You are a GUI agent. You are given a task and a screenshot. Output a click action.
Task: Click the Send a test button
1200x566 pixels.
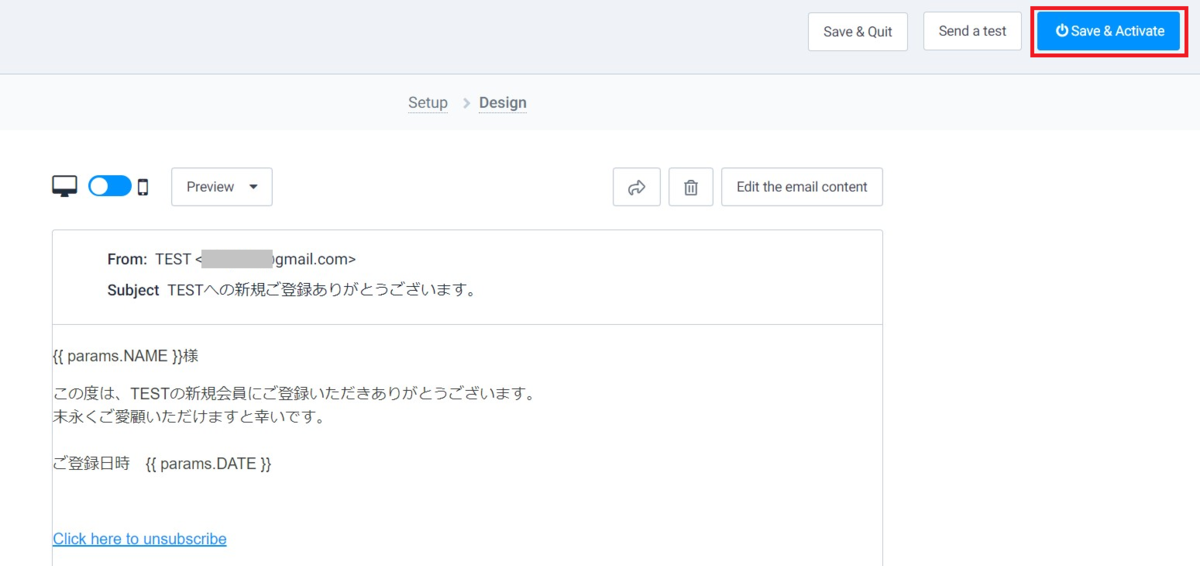click(x=973, y=31)
